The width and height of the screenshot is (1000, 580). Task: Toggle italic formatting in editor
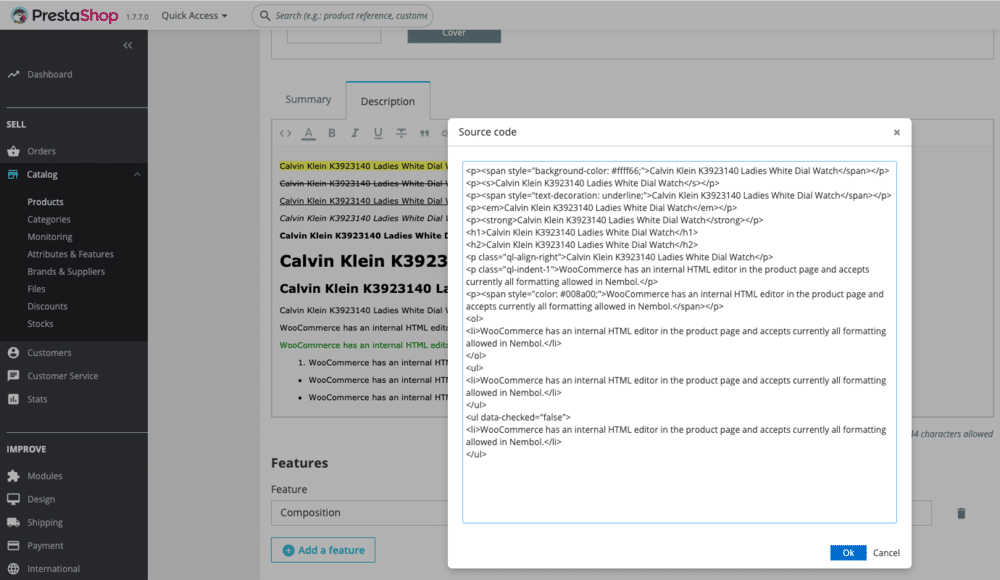[x=355, y=133]
